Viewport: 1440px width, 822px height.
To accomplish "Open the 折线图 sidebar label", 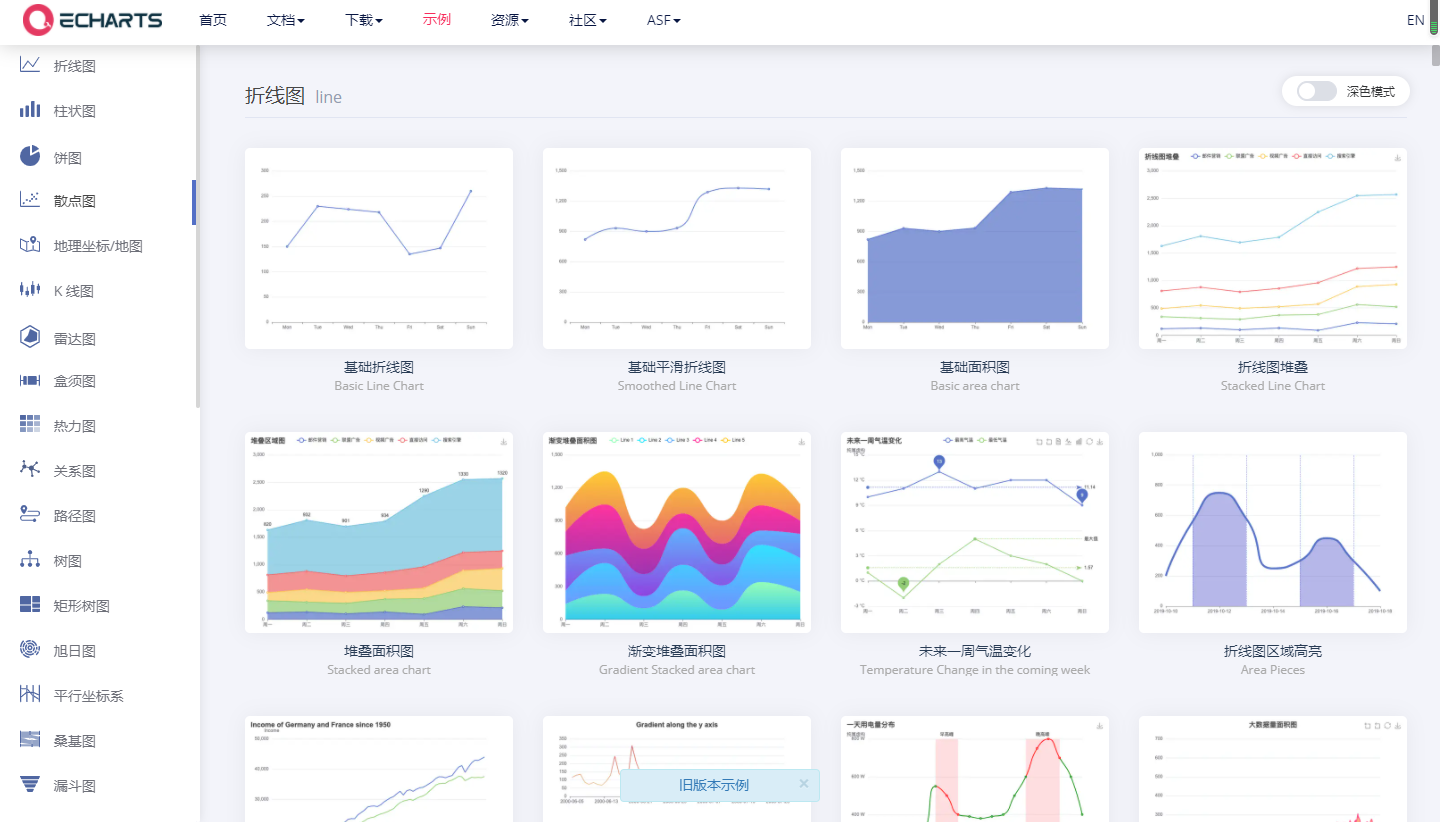I will pyautogui.click(x=75, y=66).
